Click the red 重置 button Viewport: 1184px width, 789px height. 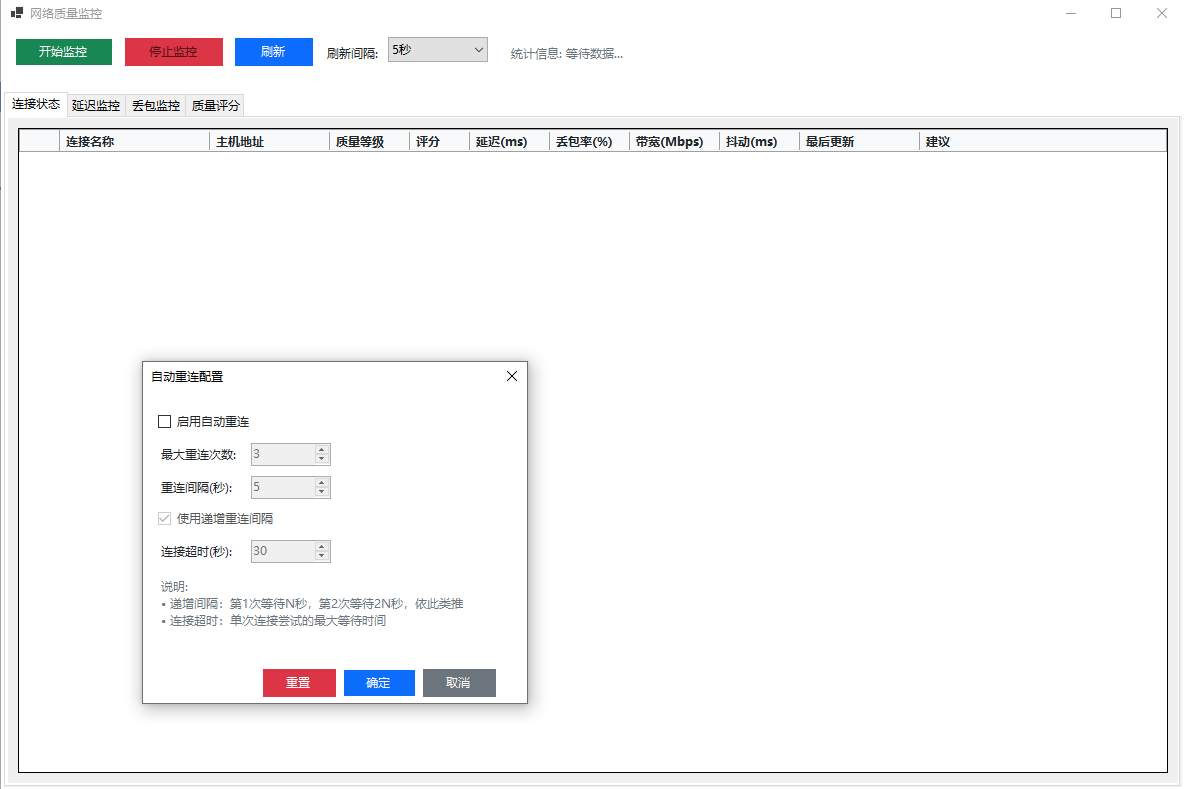tap(299, 683)
